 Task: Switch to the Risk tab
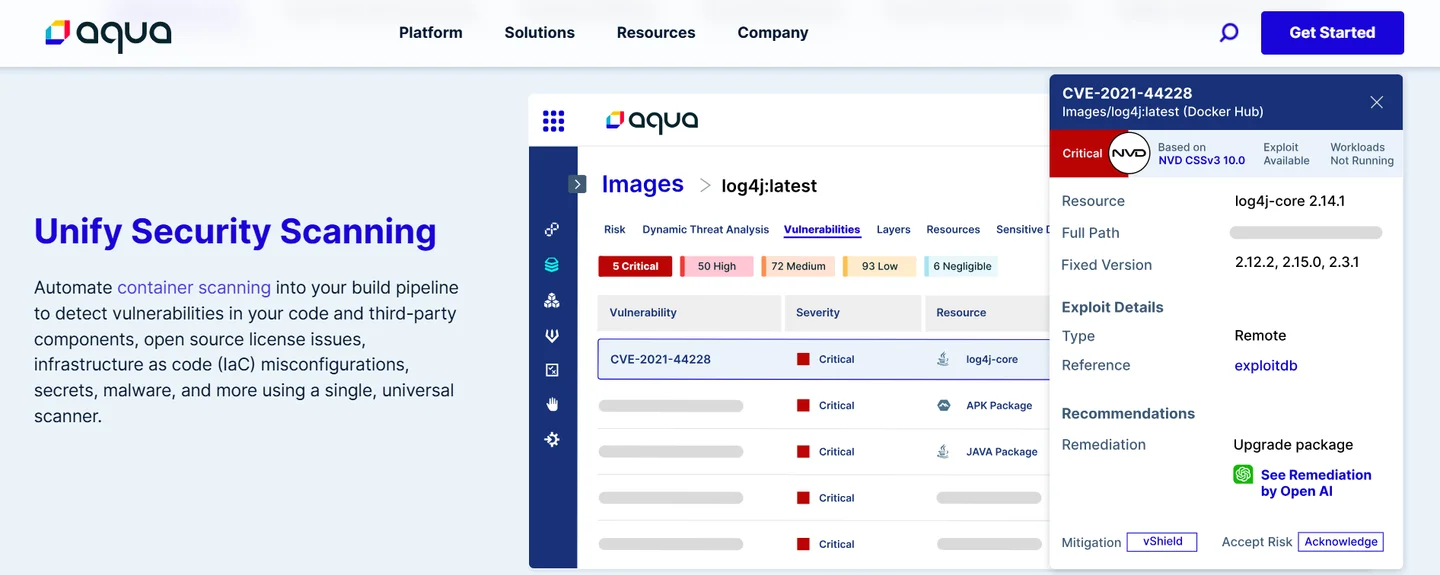[x=615, y=229]
